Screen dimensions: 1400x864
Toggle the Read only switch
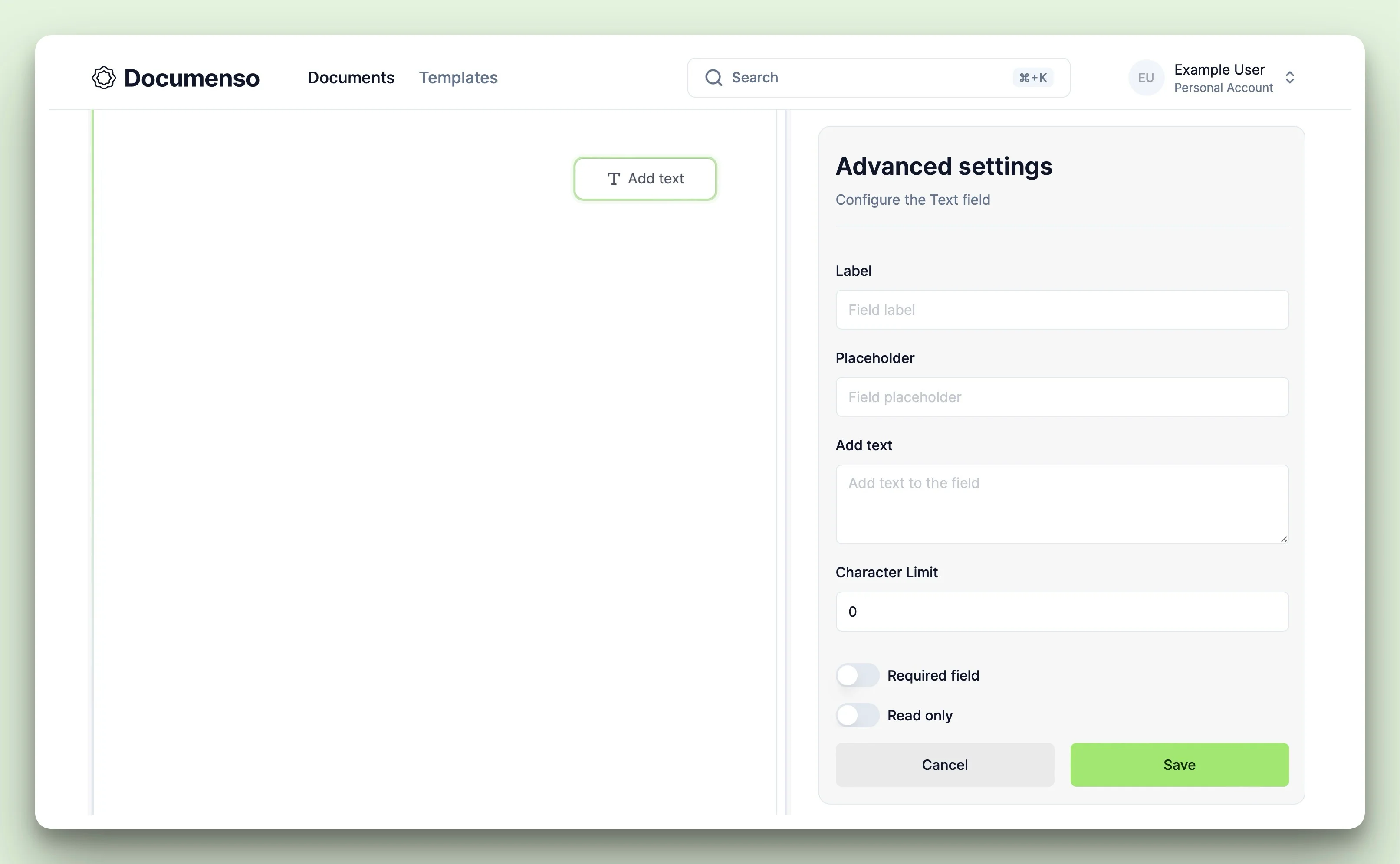click(857, 715)
